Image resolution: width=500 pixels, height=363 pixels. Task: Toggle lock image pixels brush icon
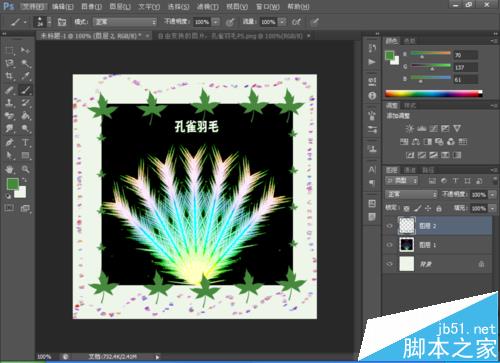(x=418, y=209)
